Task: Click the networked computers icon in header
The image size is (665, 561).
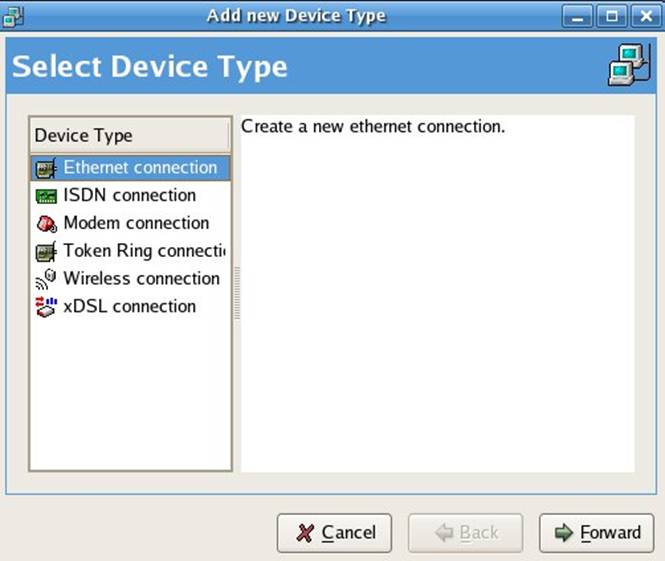Action: (x=628, y=66)
